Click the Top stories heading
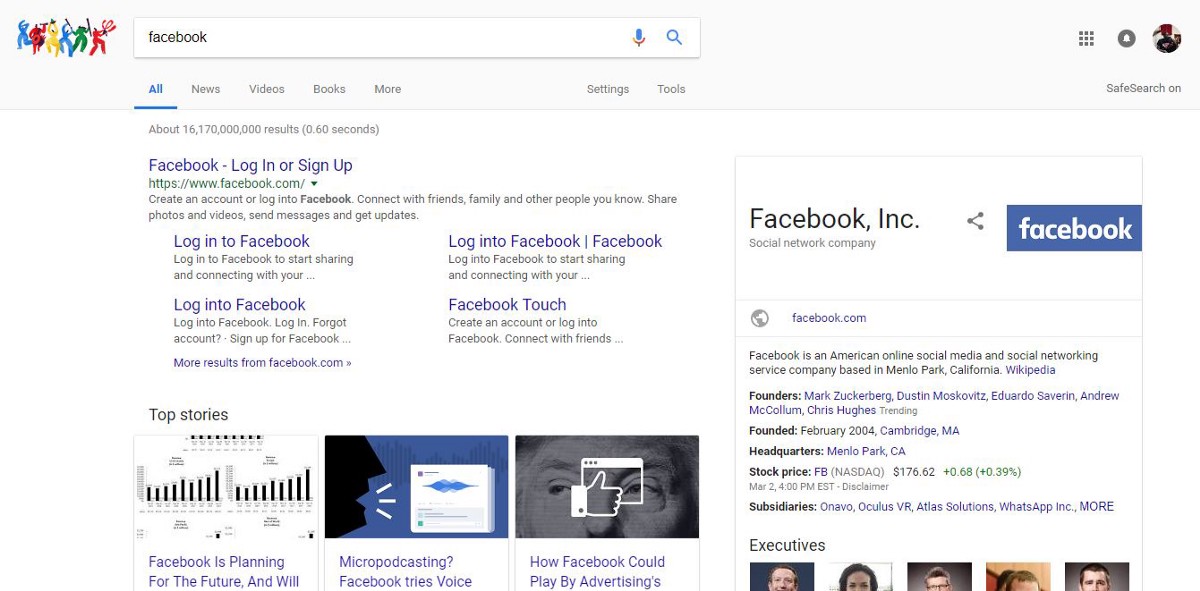This screenshot has height=591, width=1200. click(188, 415)
